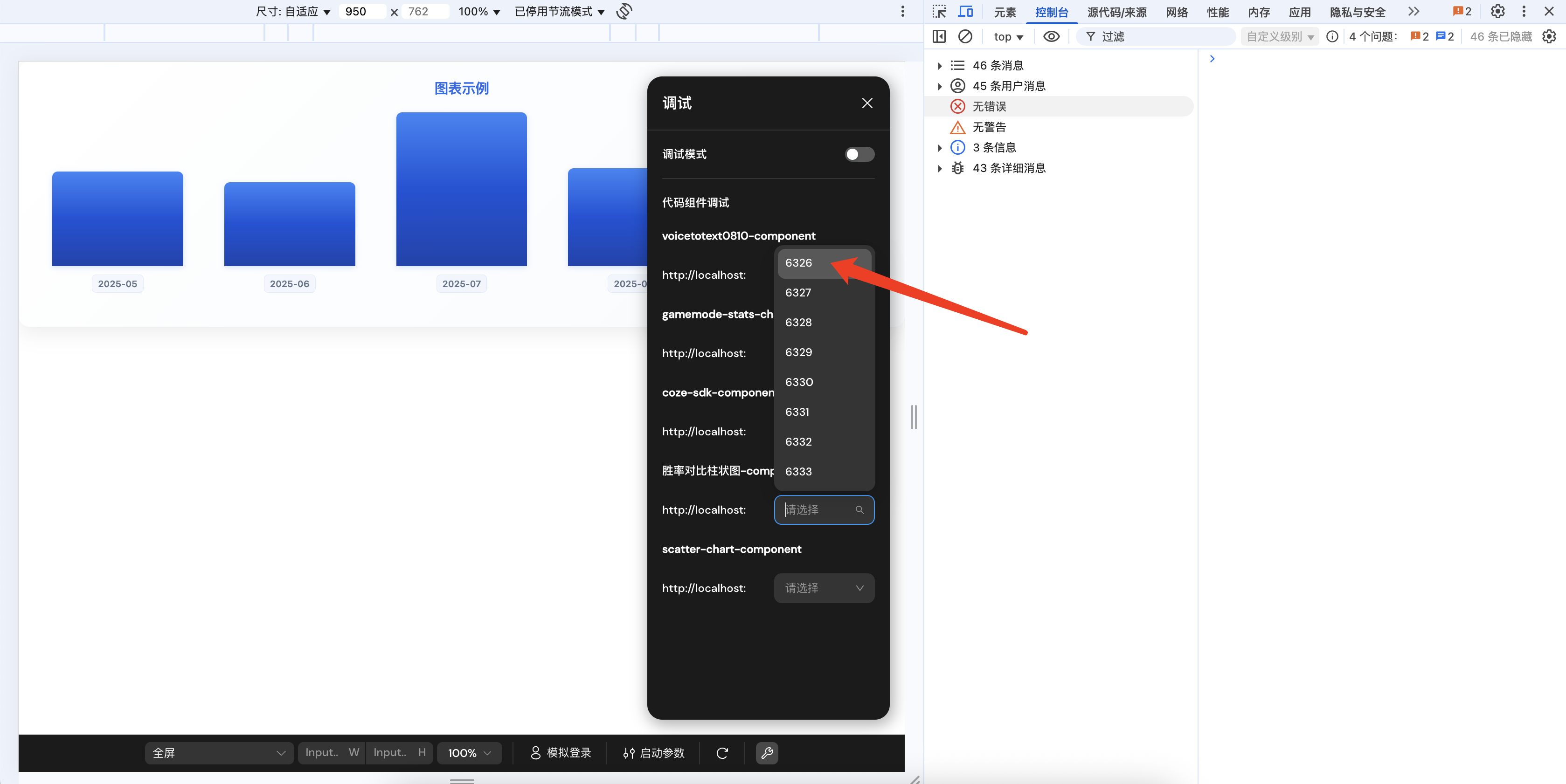Click the viewport height field 762
1566x784 pixels.
click(x=425, y=12)
